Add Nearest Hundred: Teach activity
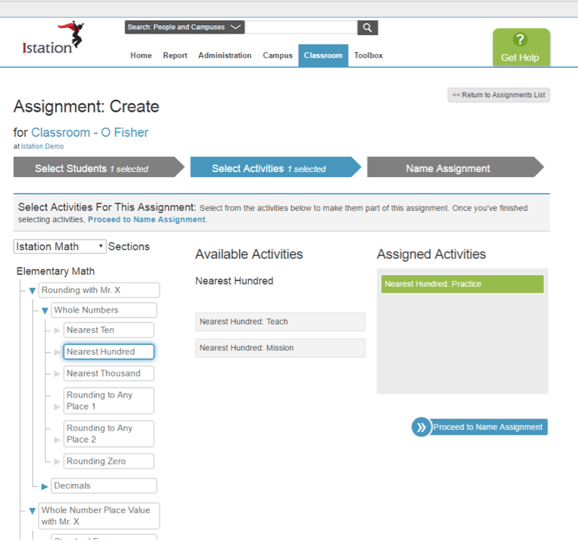 tap(280, 322)
